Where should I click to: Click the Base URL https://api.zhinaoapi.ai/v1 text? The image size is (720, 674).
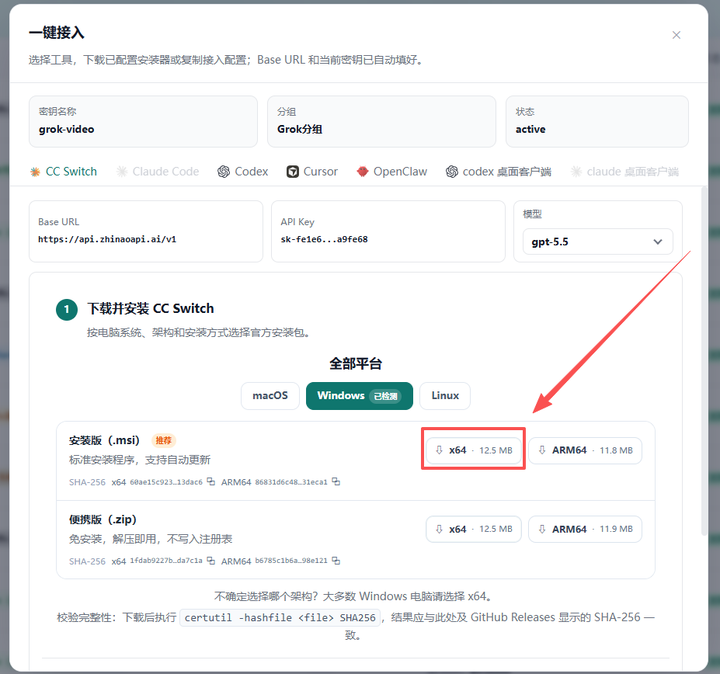[107, 239]
